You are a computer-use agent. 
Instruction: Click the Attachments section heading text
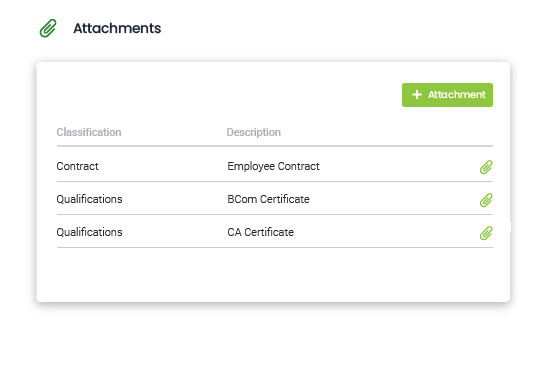117,28
